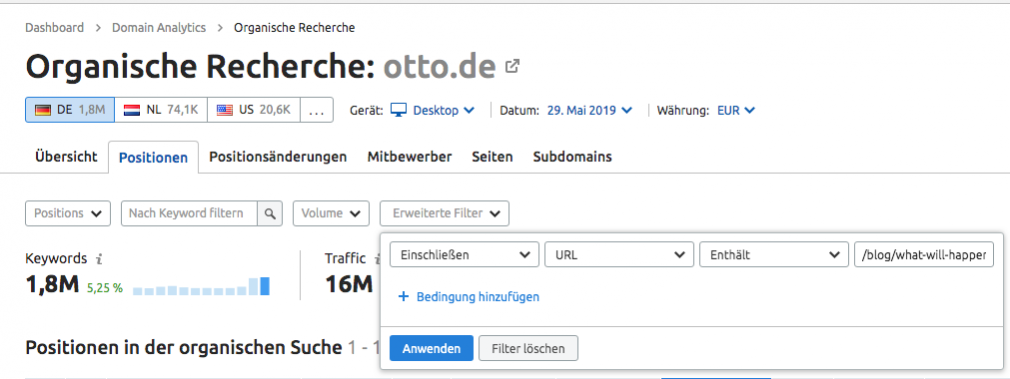Image resolution: width=1010 pixels, height=379 pixels.
Task: Click the Anwenden button
Action: (x=432, y=348)
